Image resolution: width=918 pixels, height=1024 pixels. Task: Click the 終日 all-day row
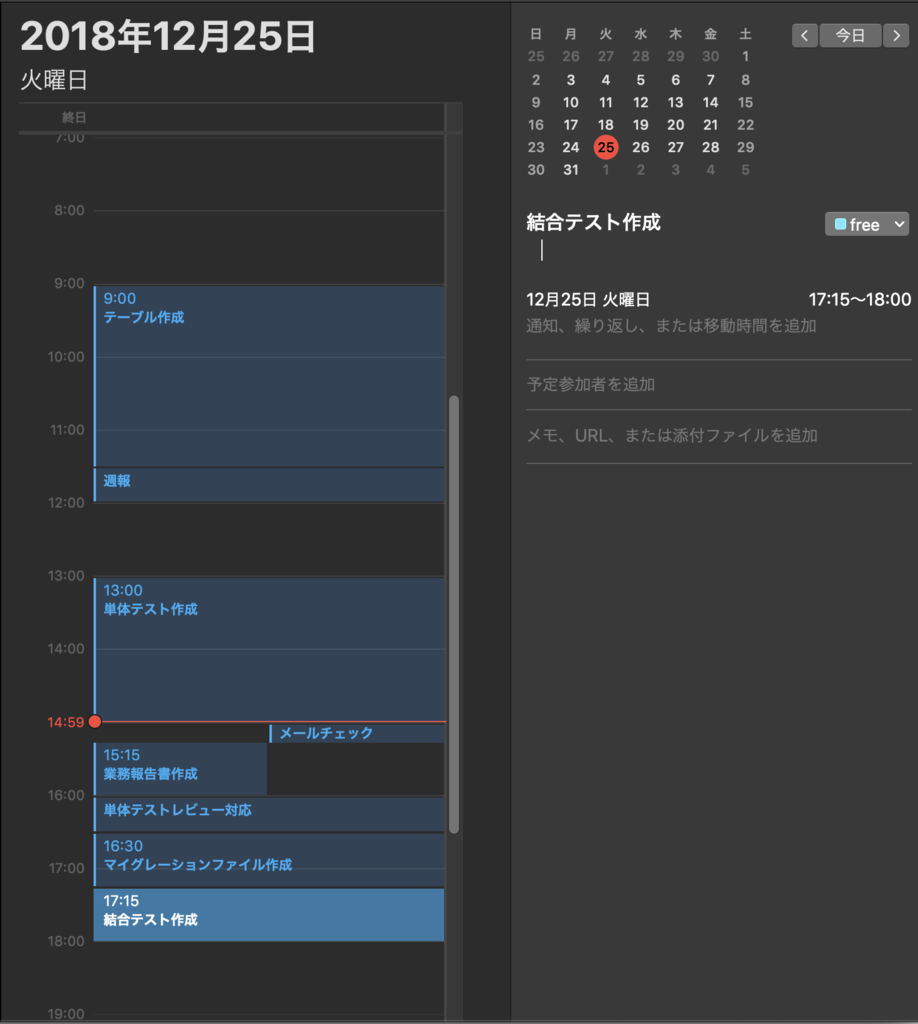(232, 118)
